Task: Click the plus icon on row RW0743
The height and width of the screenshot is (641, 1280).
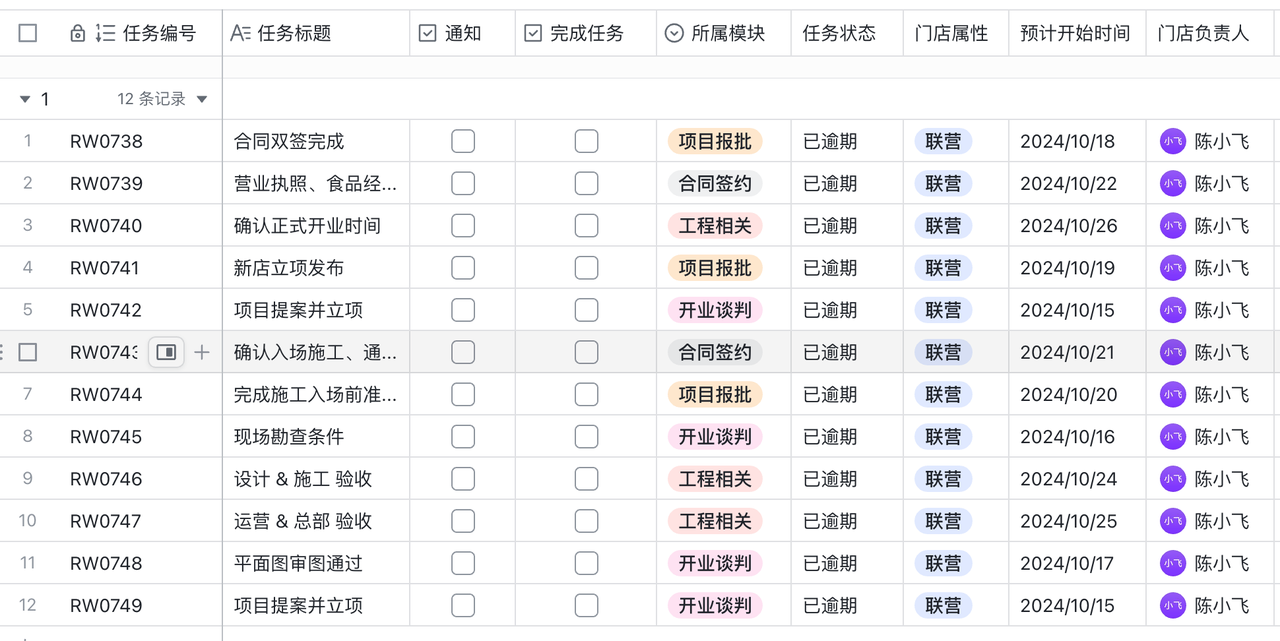Action: coord(202,352)
